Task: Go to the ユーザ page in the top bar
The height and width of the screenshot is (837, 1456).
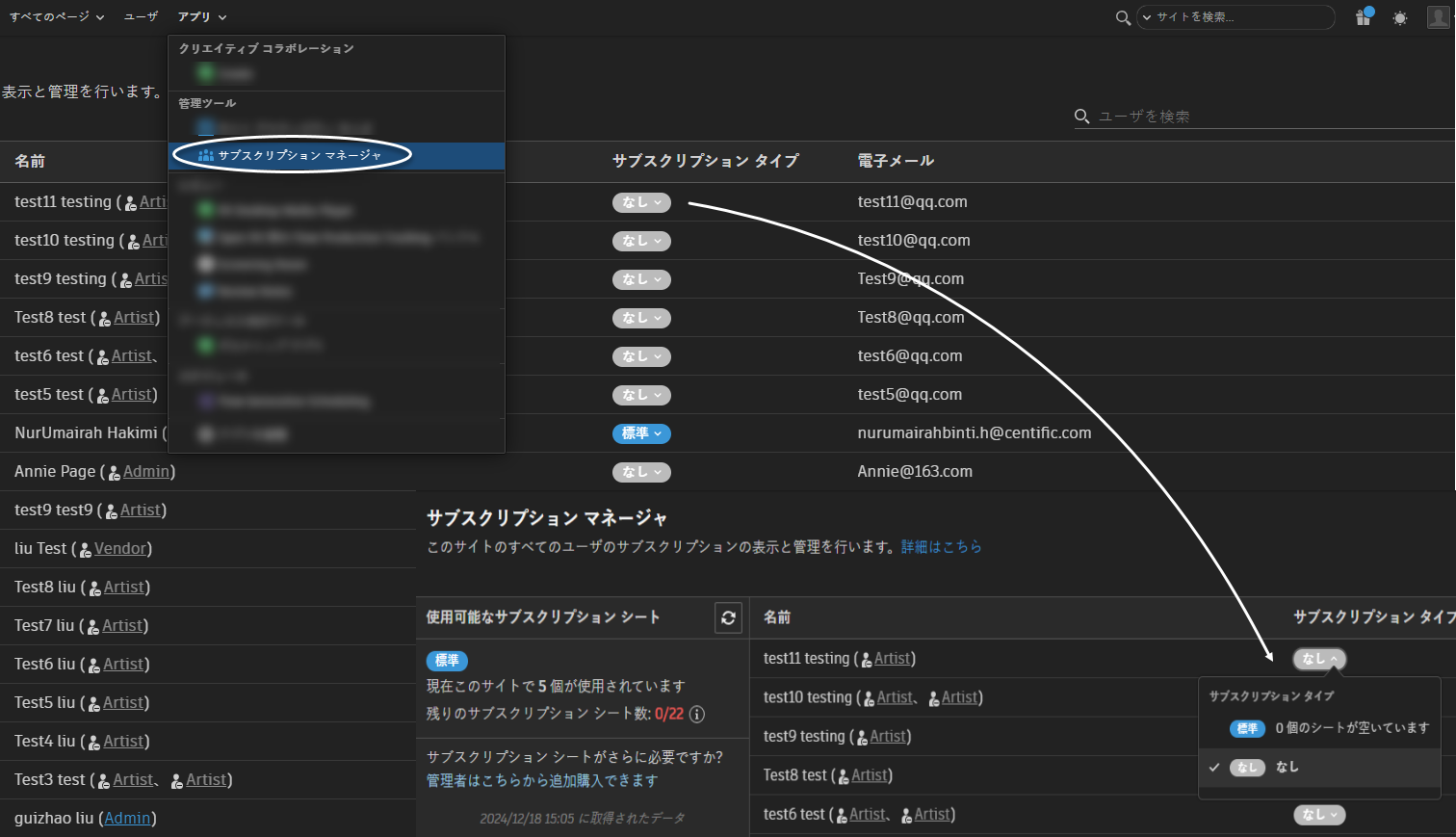Action: point(141,16)
